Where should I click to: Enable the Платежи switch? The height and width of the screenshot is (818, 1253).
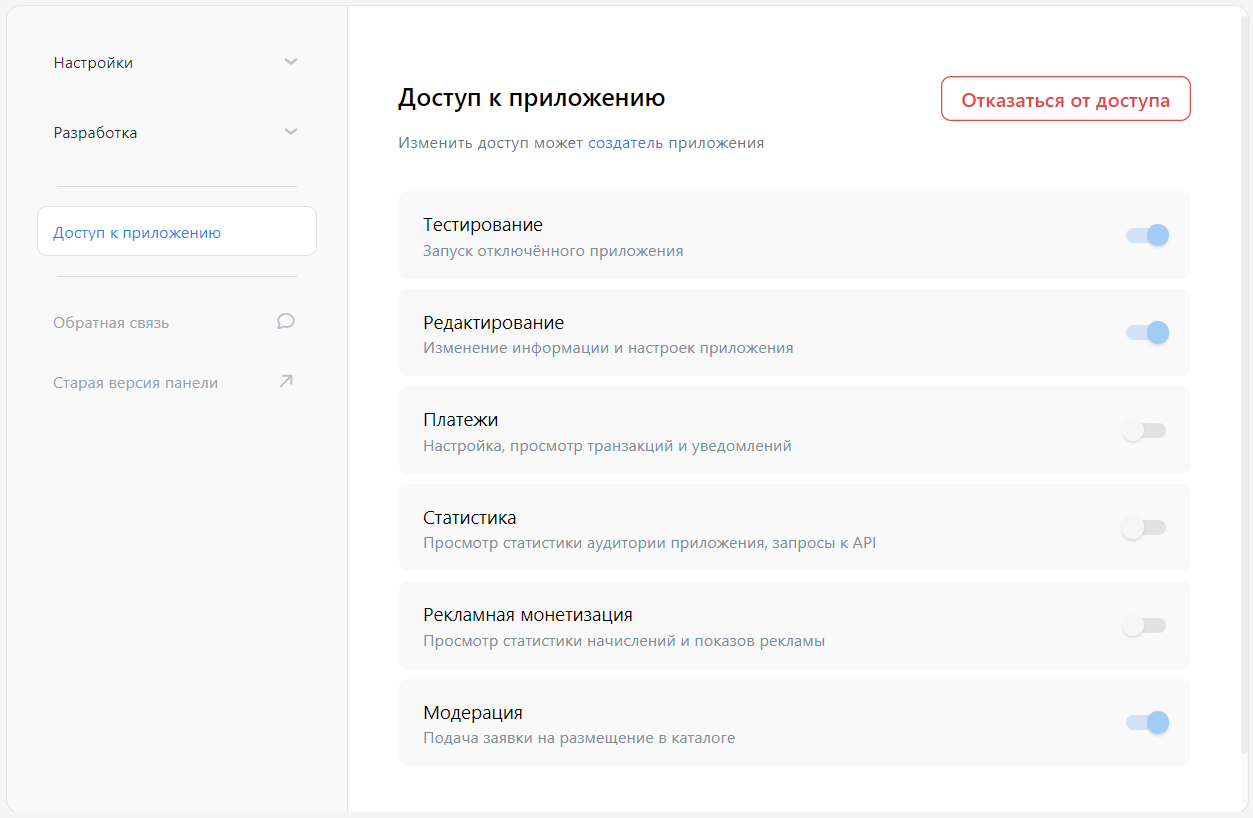tap(1145, 430)
